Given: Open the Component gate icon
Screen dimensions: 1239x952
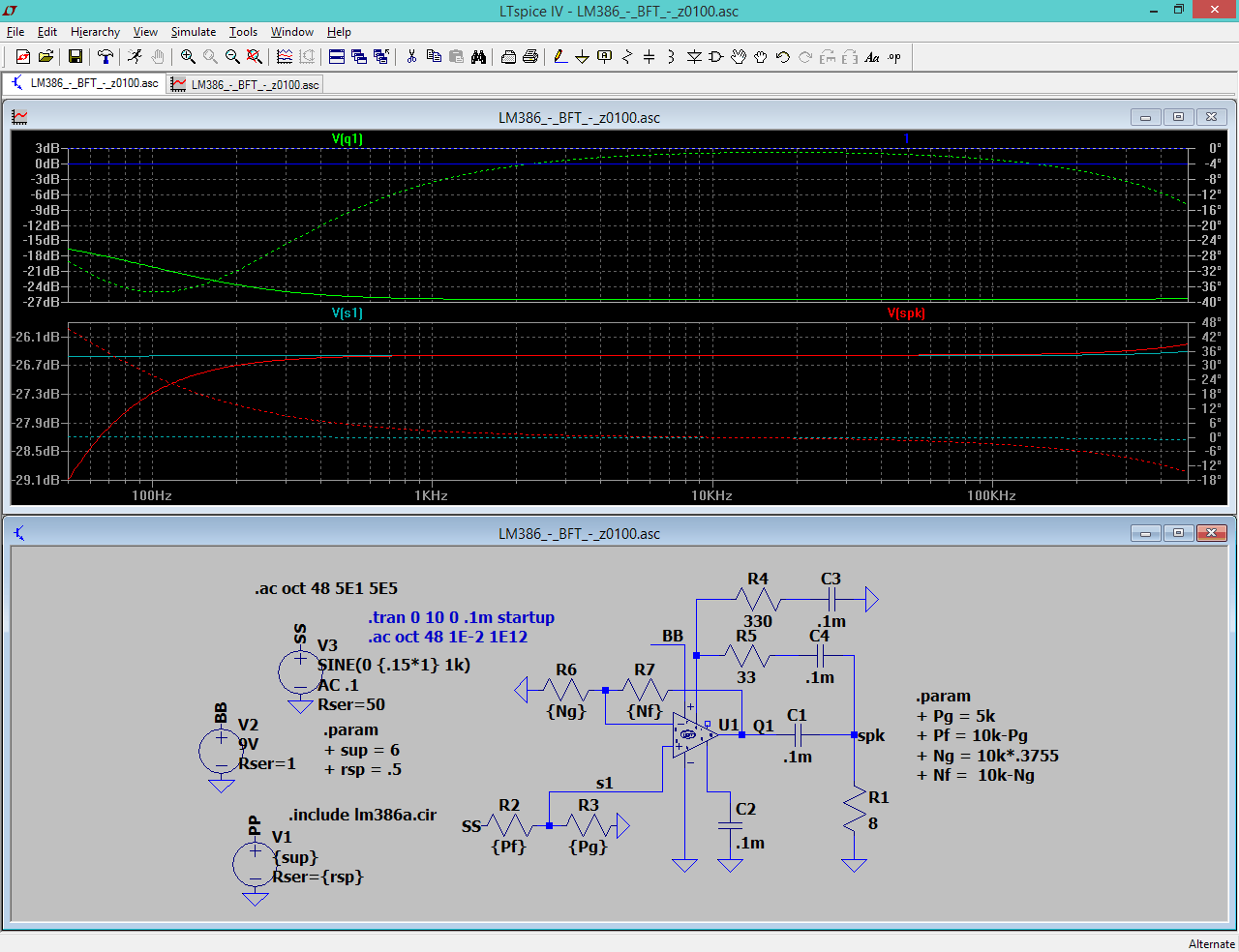Looking at the screenshot, I should click(716, 57).
